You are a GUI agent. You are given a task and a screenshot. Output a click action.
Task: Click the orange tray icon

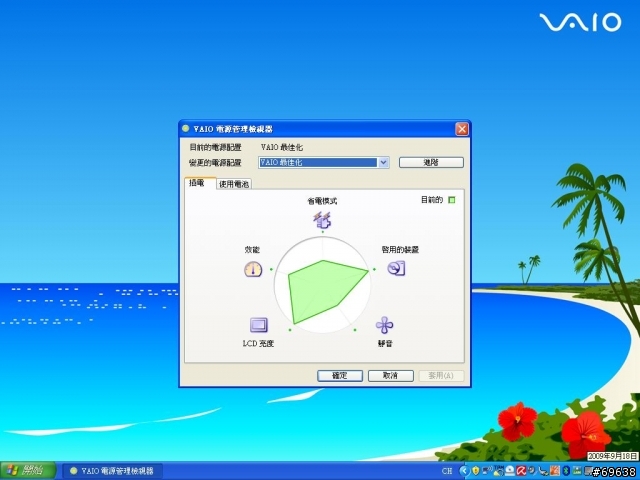(555, 471)
